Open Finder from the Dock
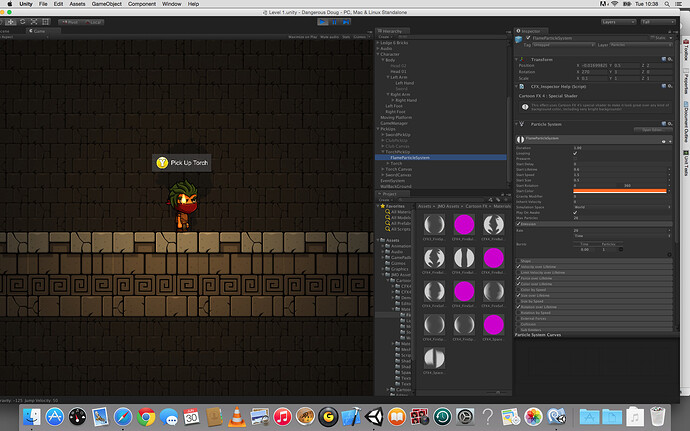Viewport: 690px width, 431px height. [x=32, y=416]
